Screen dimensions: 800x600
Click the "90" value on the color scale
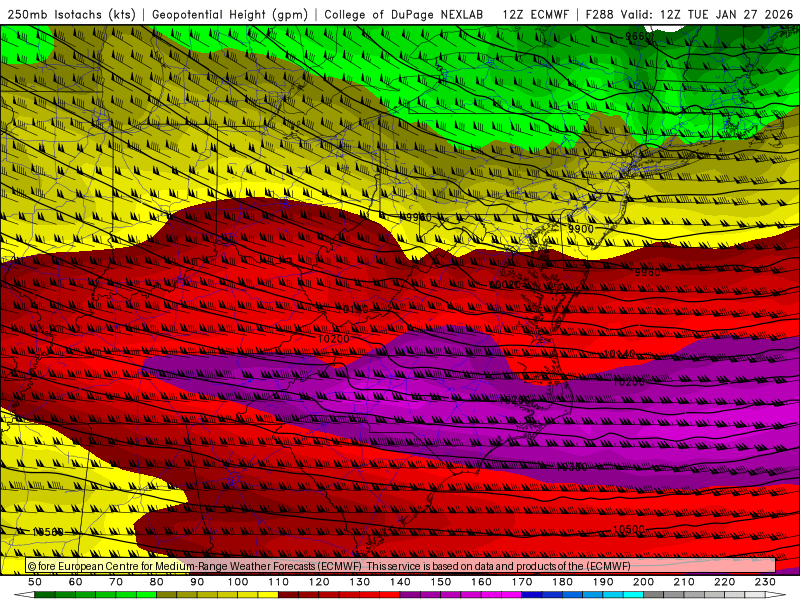click(x=197, y=582)
